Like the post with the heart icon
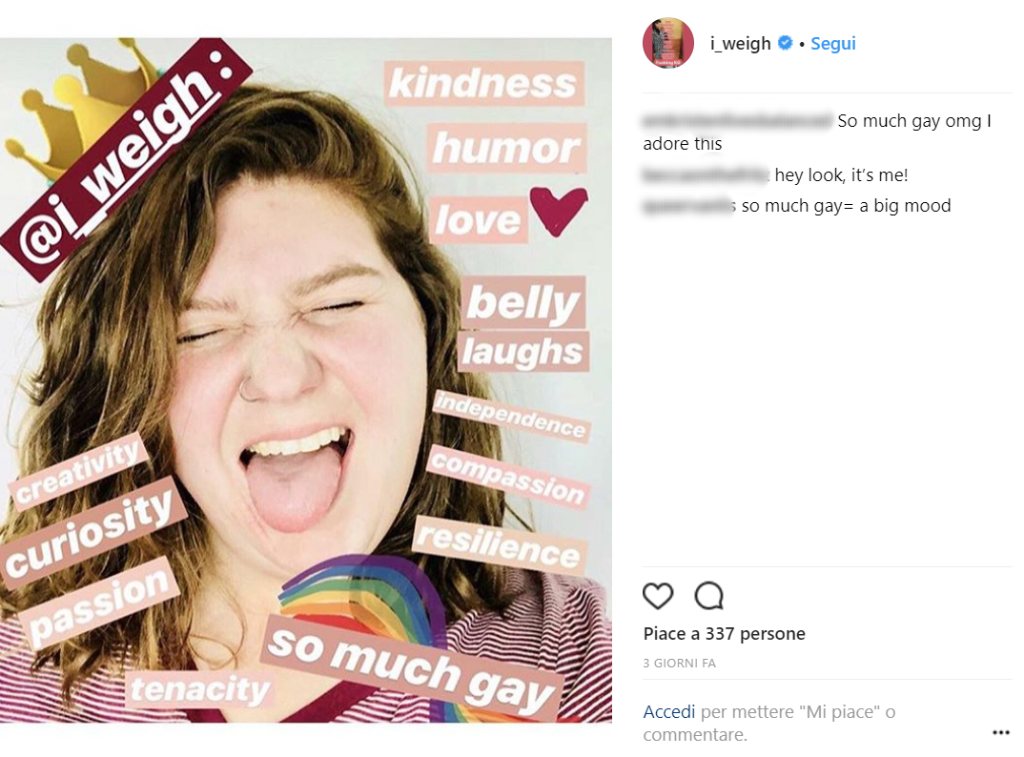Image resolution: width=1024 pixels, height=757 pixels. [657, 596]
